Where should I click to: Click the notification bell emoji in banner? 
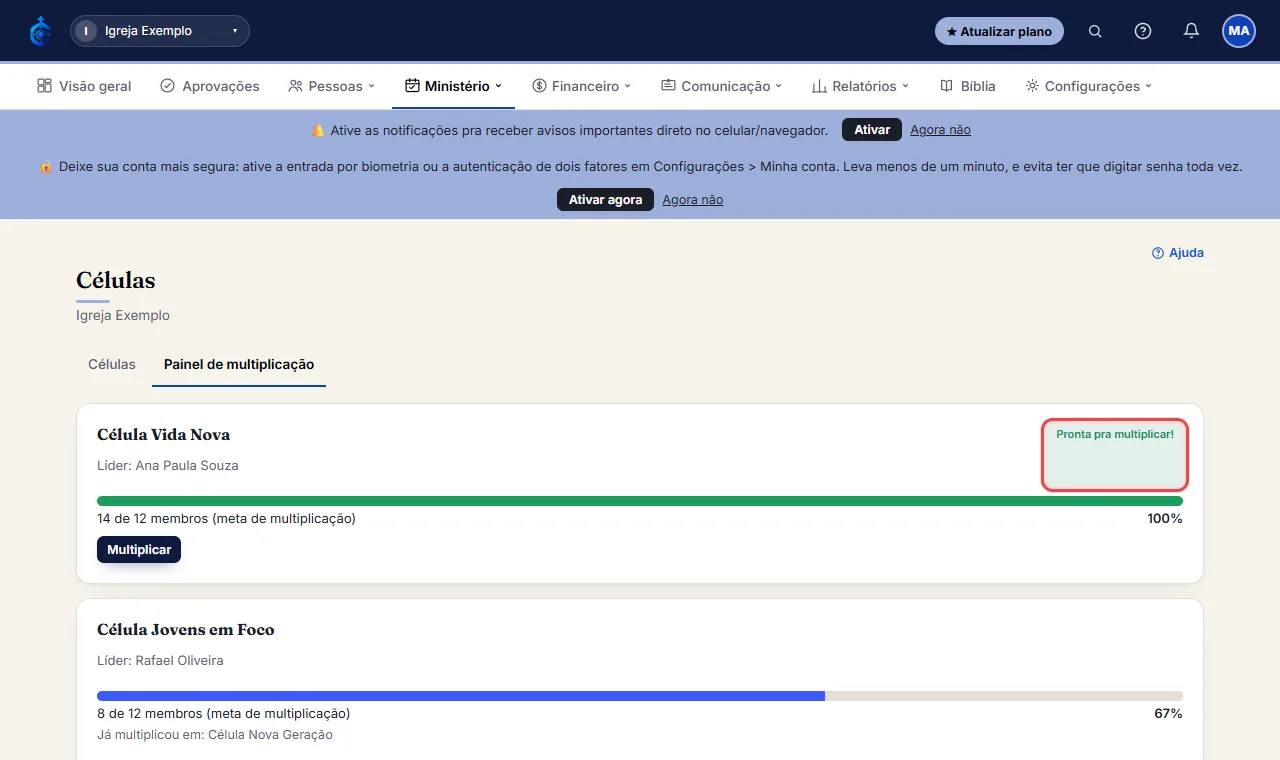coord(318,130)
